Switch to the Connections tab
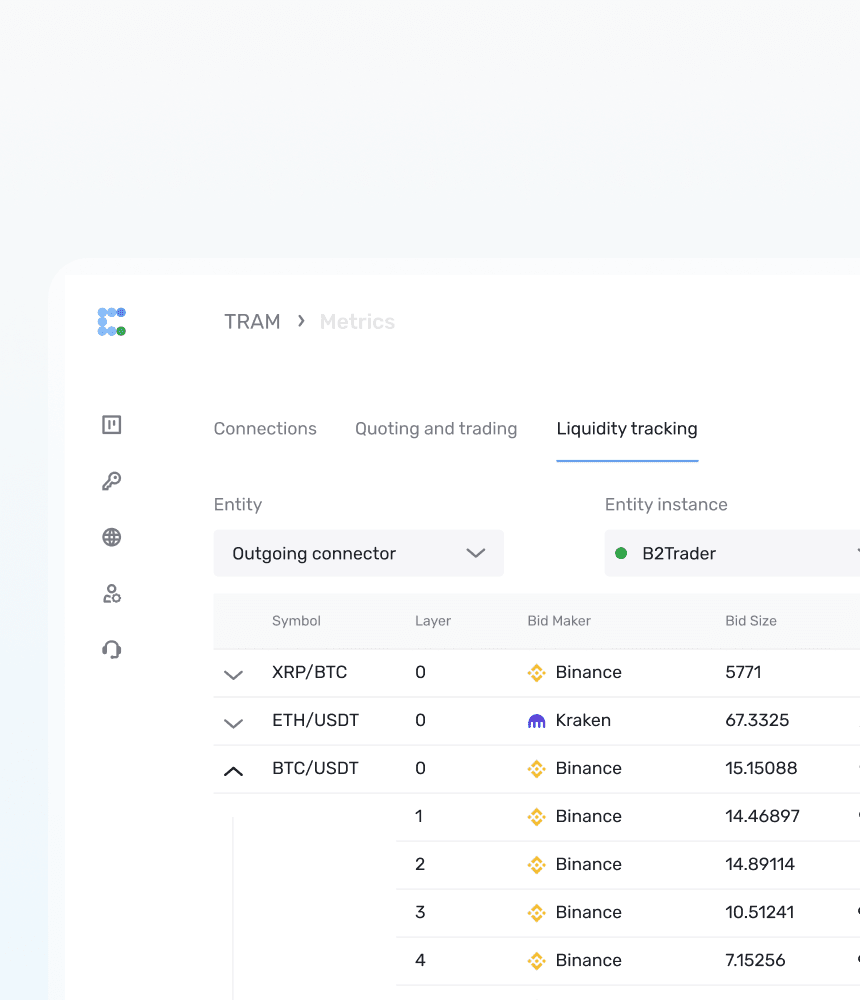This screenshot has width=860, height=1000. [x=265, y=429]
